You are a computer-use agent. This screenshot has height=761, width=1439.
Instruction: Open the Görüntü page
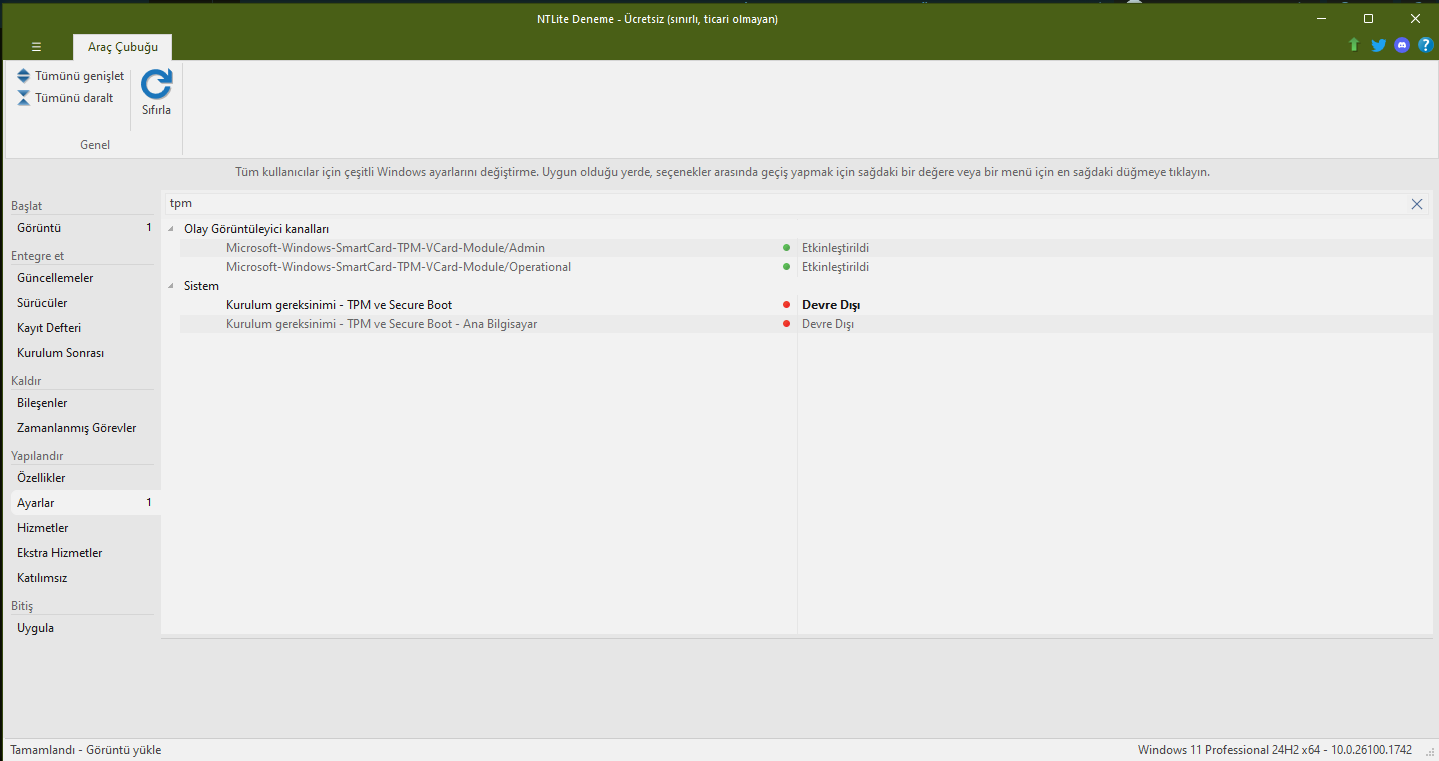coord(83,228)
